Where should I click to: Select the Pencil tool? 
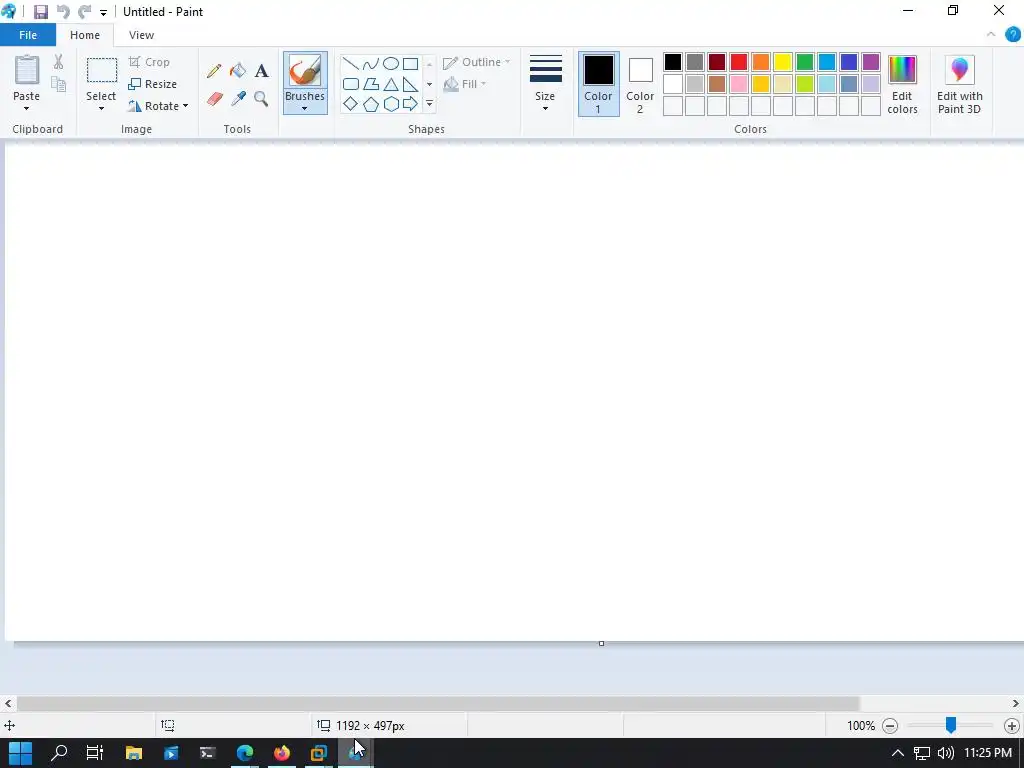[214, 71]
